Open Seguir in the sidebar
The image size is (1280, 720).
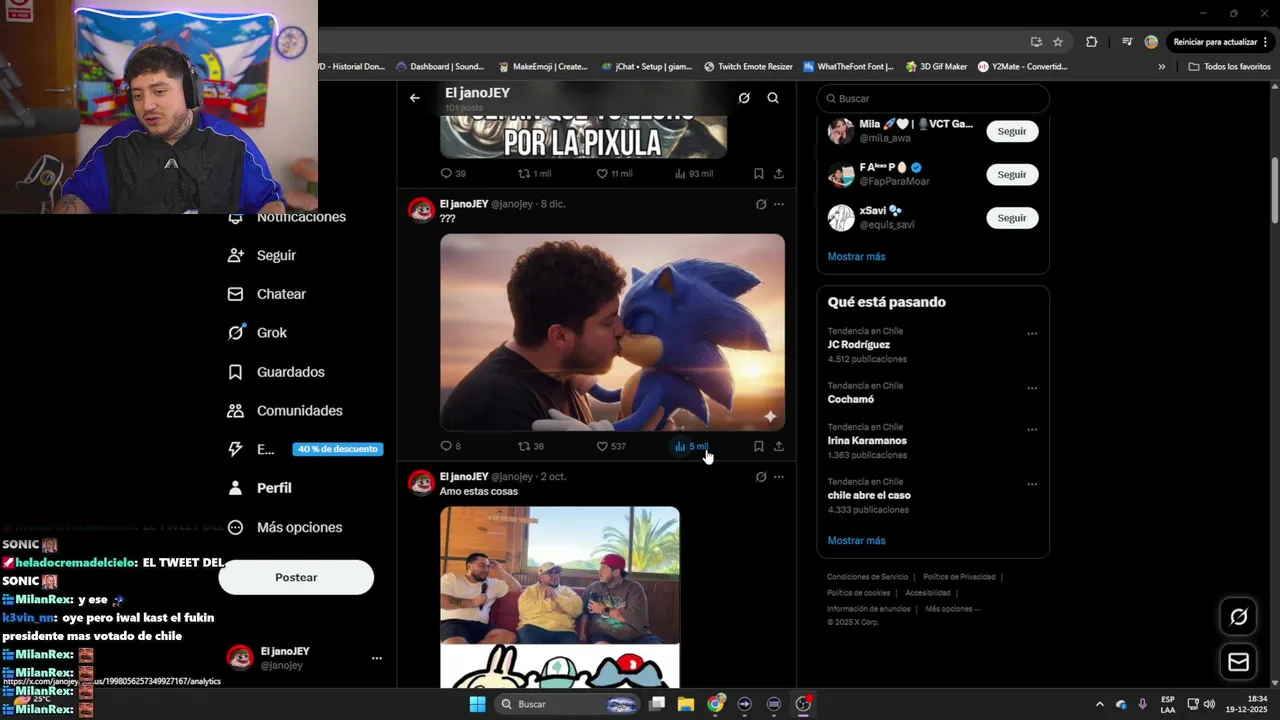click(x=262, y=255)
